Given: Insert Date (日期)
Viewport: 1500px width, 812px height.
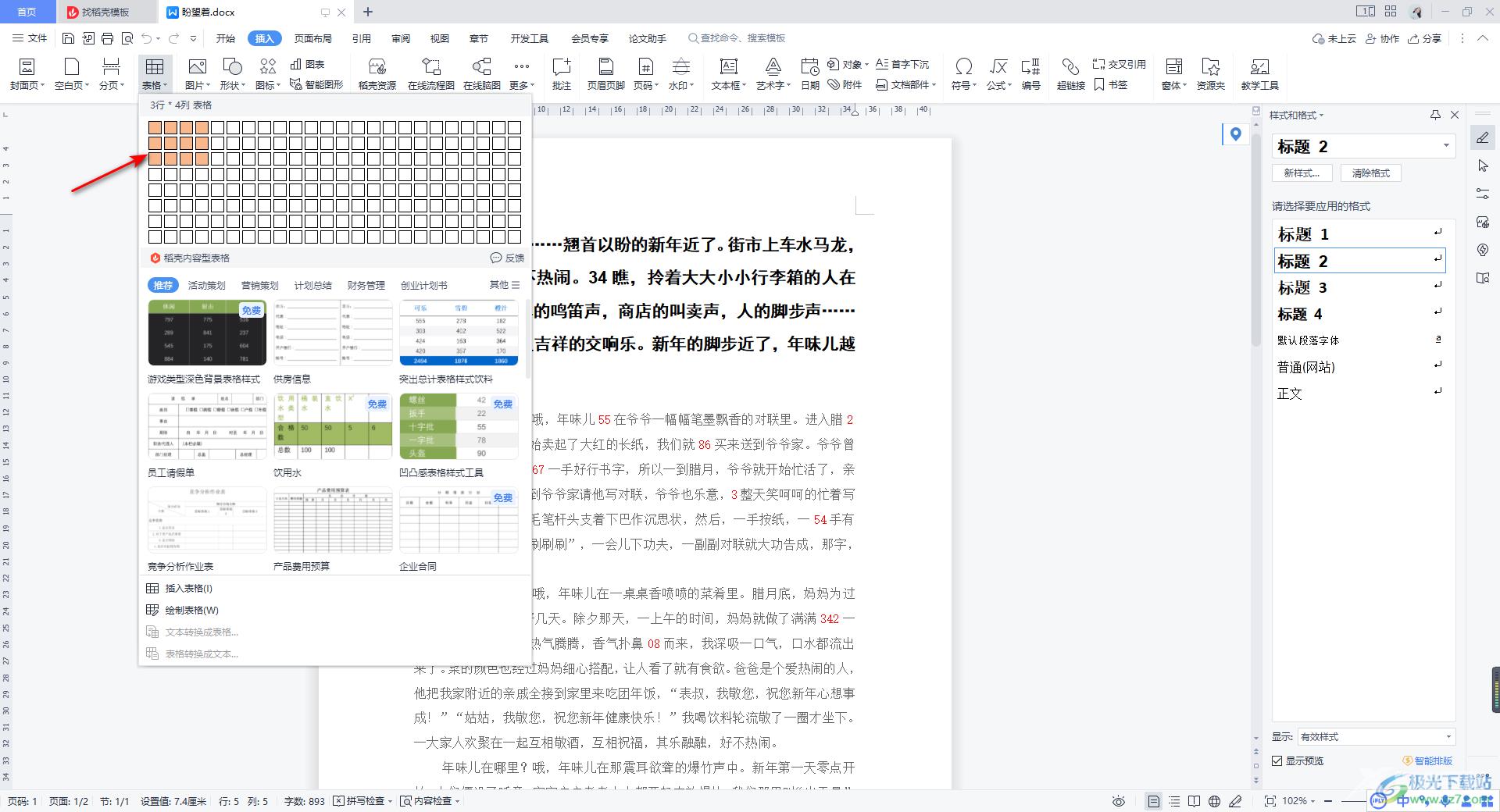Looking at the screenshot, I should click(810, 73).
